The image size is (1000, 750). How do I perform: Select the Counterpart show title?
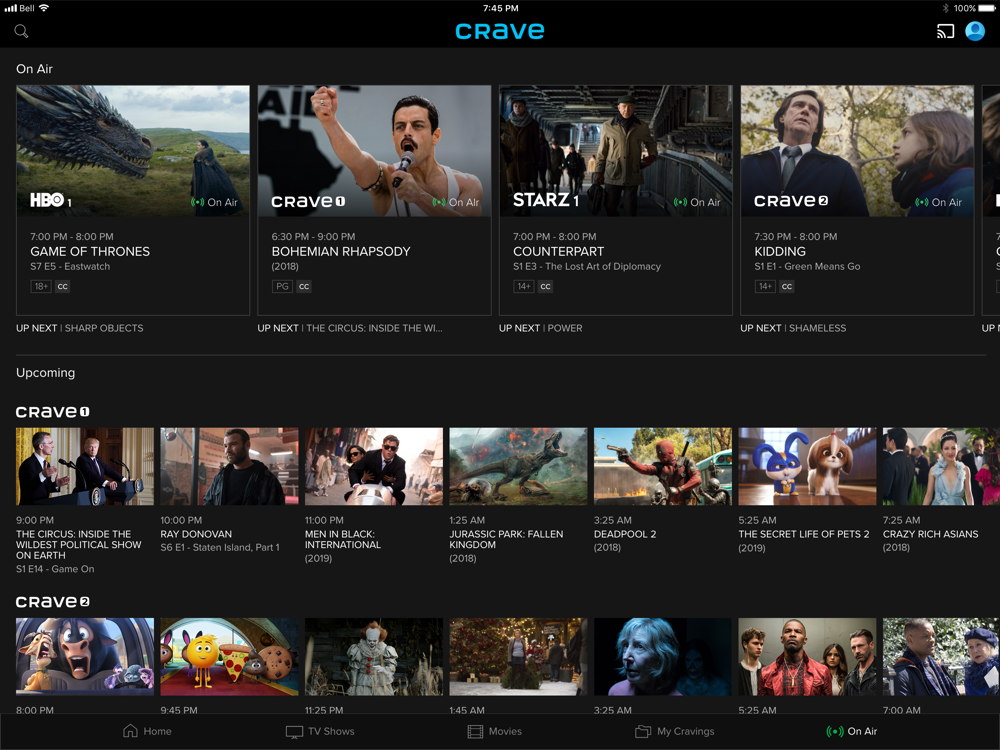(x=559, y=251)
